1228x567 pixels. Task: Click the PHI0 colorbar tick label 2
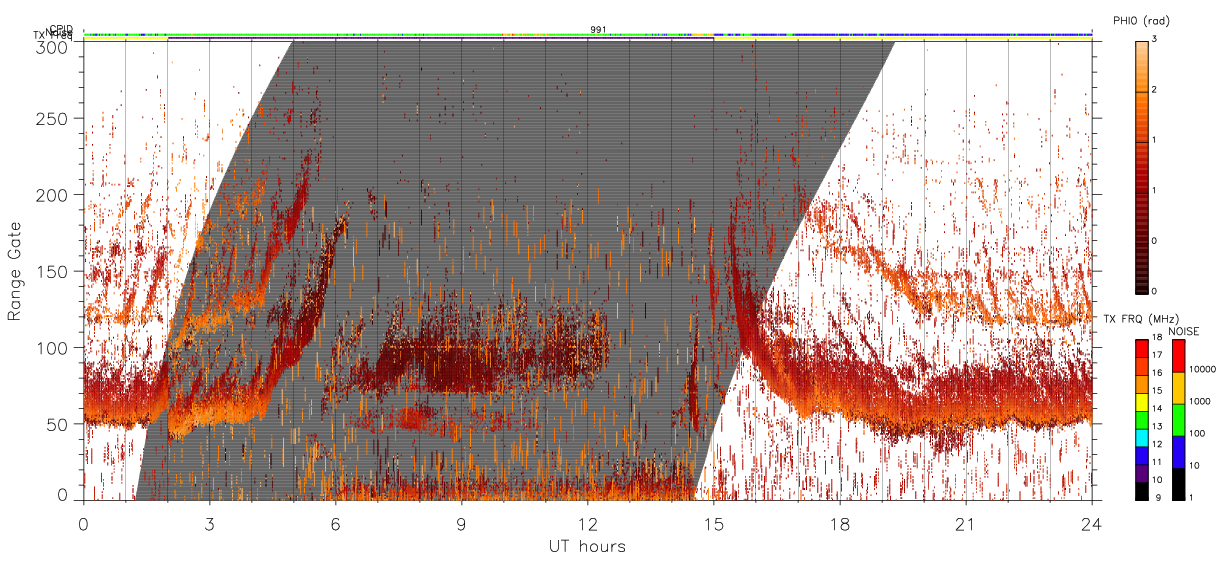tap(1154, 91)
